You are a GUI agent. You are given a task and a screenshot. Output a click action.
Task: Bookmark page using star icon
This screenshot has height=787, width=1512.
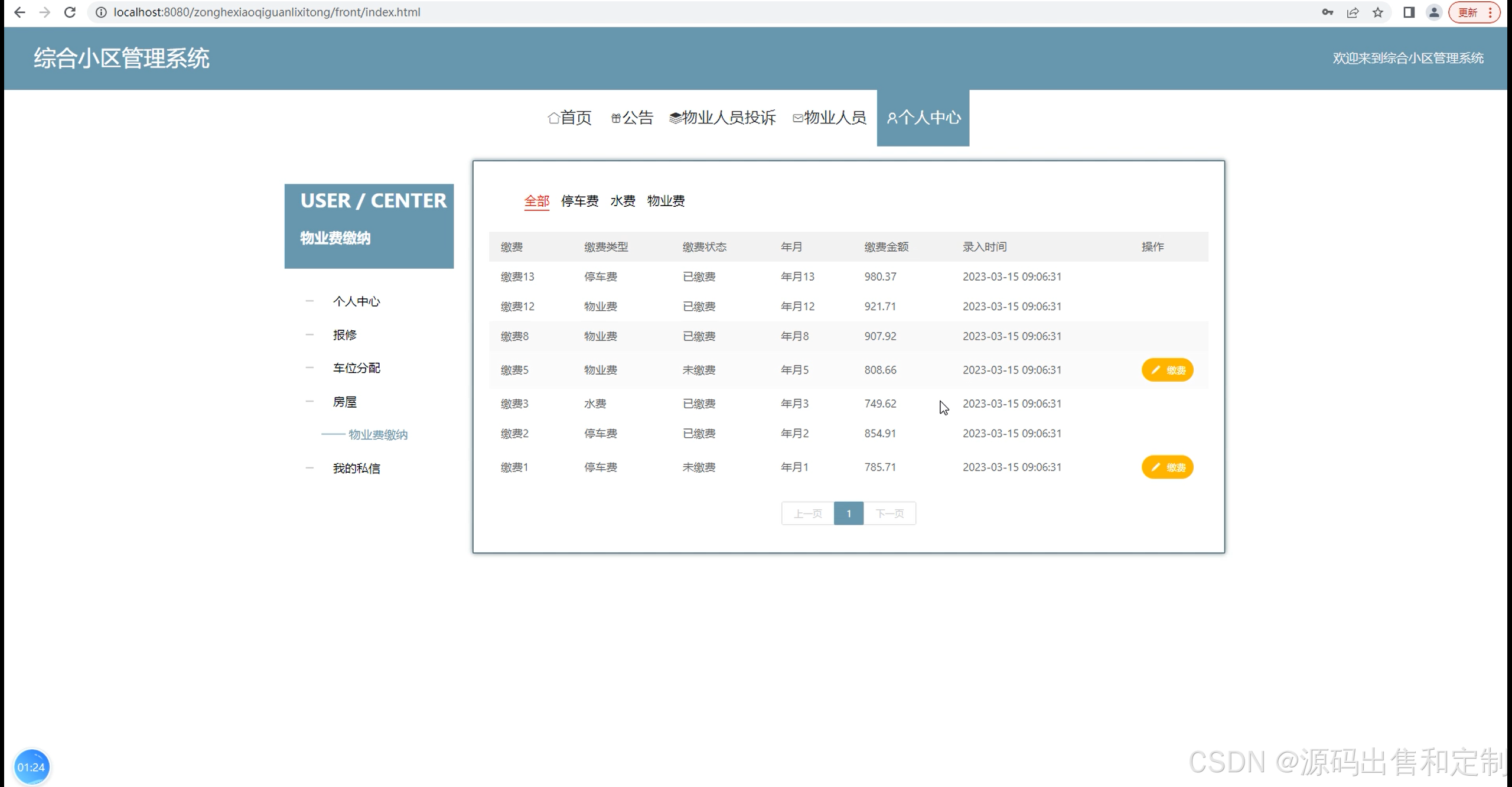(x=1378, y=12)
